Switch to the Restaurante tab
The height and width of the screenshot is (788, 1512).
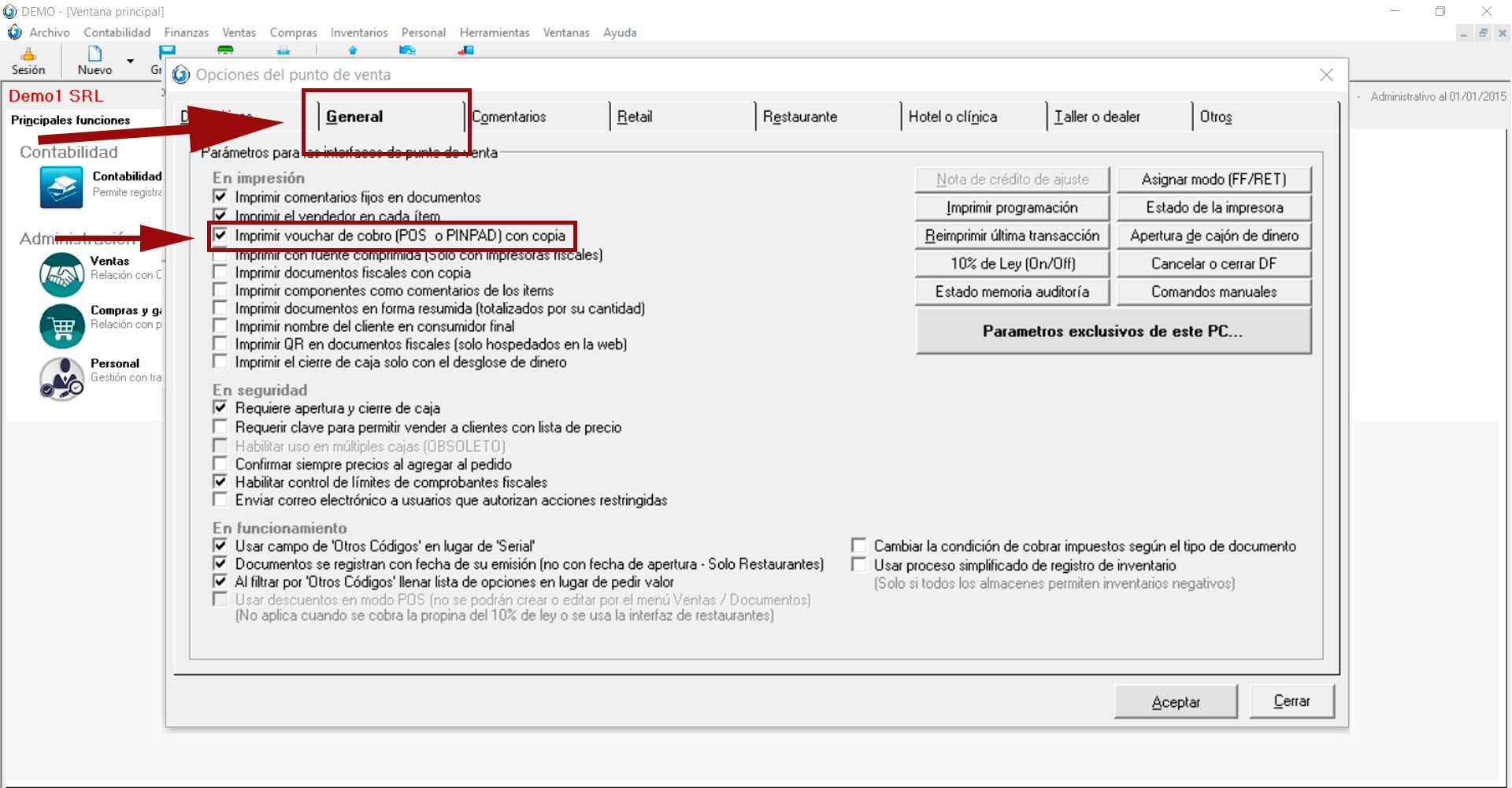[799, 117]
